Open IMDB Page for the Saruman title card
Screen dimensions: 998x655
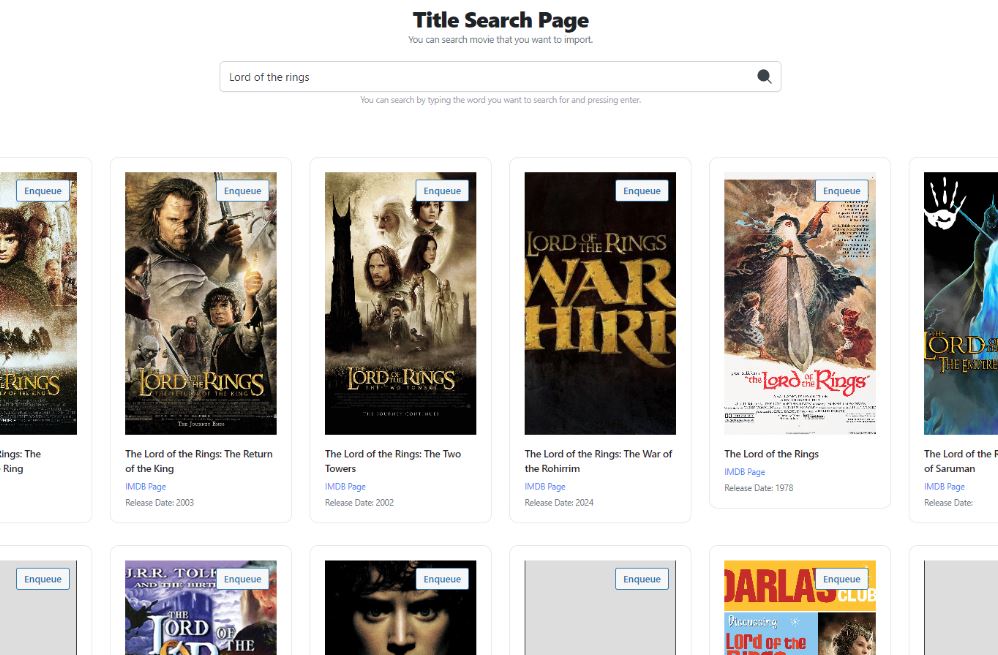click(945, 486)
